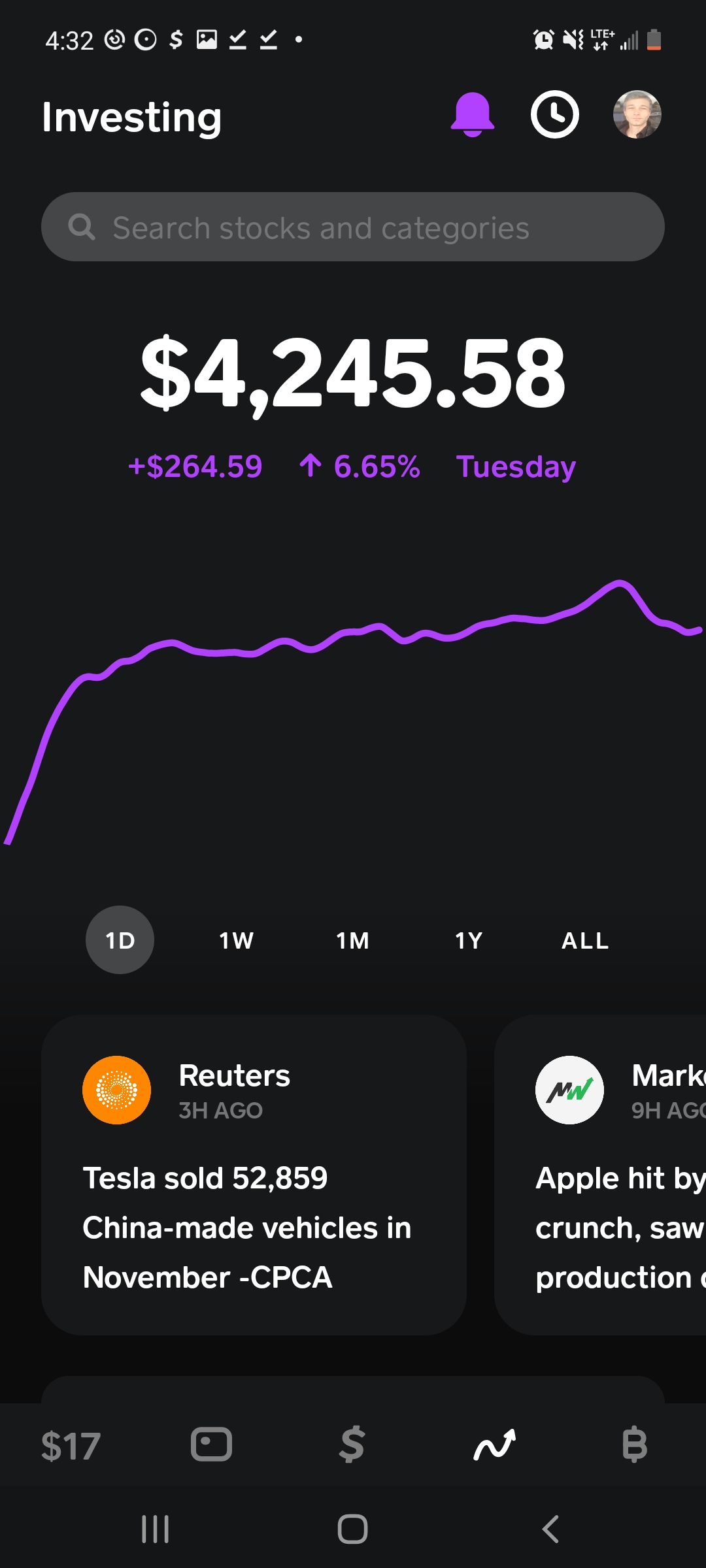Open activity history clock icon
Viewport: 706px width, 1568px height.
tap(554, 115)
